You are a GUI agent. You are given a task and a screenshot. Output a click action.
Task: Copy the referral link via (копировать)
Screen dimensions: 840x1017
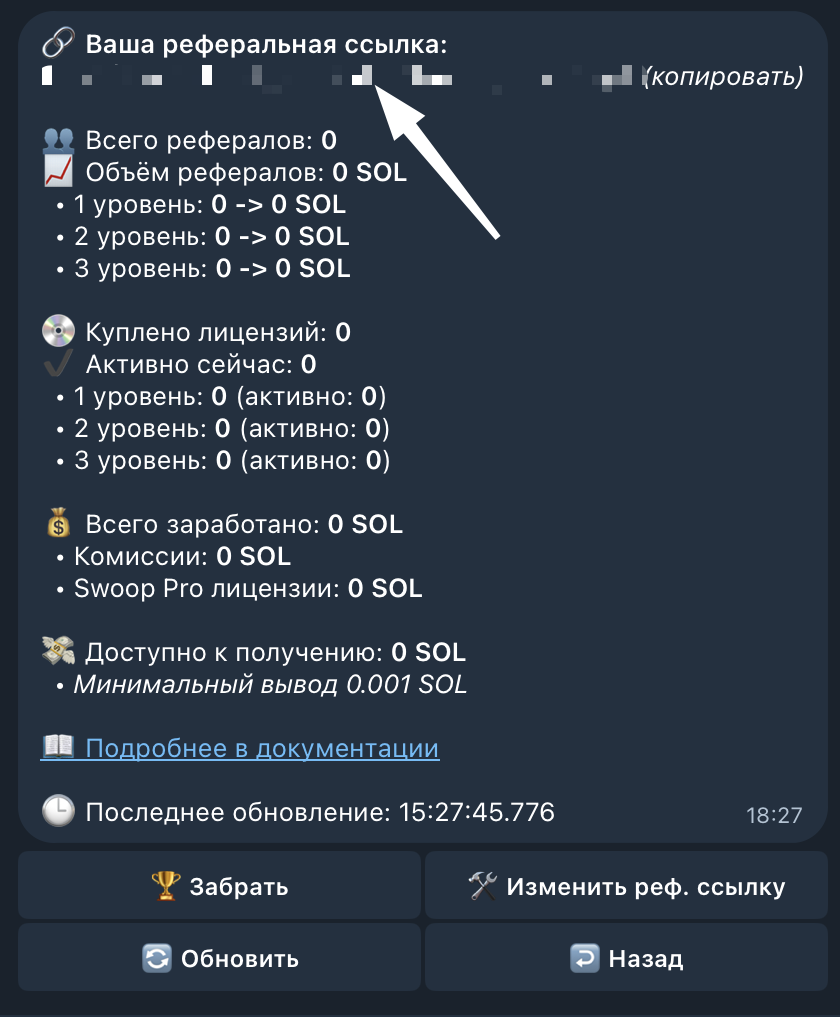[x=723, y=77]
